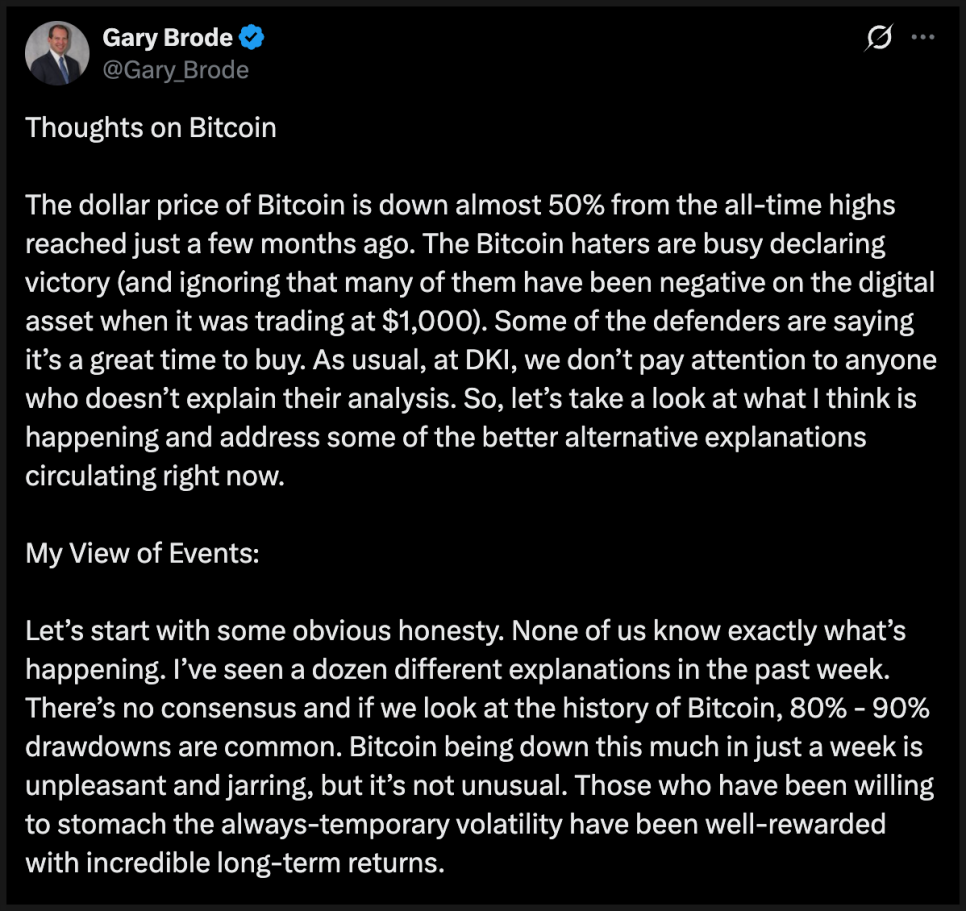This screenshot has width=966, height=911.
Task: Open the @Gary_Brode handle link
Action: (175, 70)
